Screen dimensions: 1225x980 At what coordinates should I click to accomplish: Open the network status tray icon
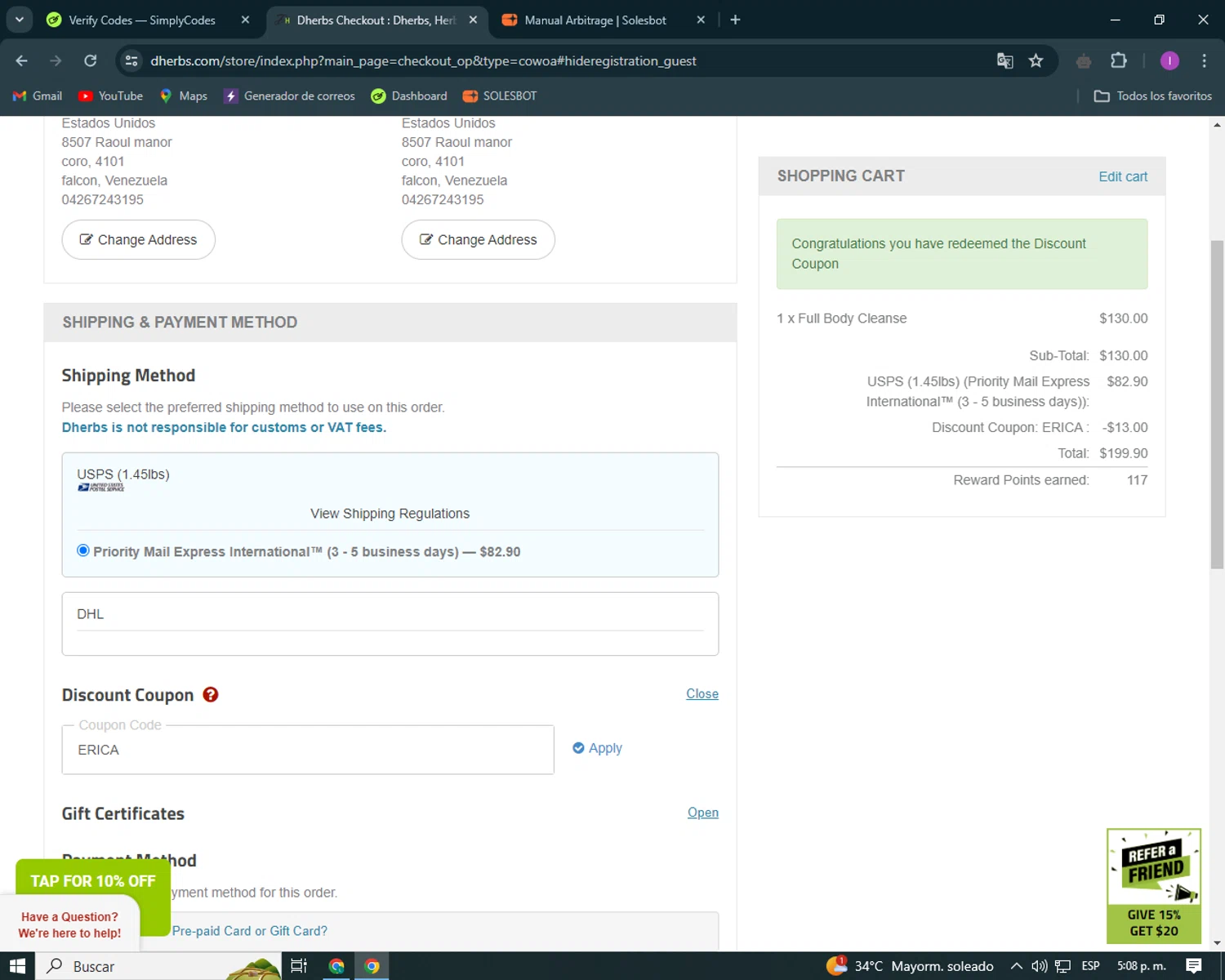point(1062,966)
